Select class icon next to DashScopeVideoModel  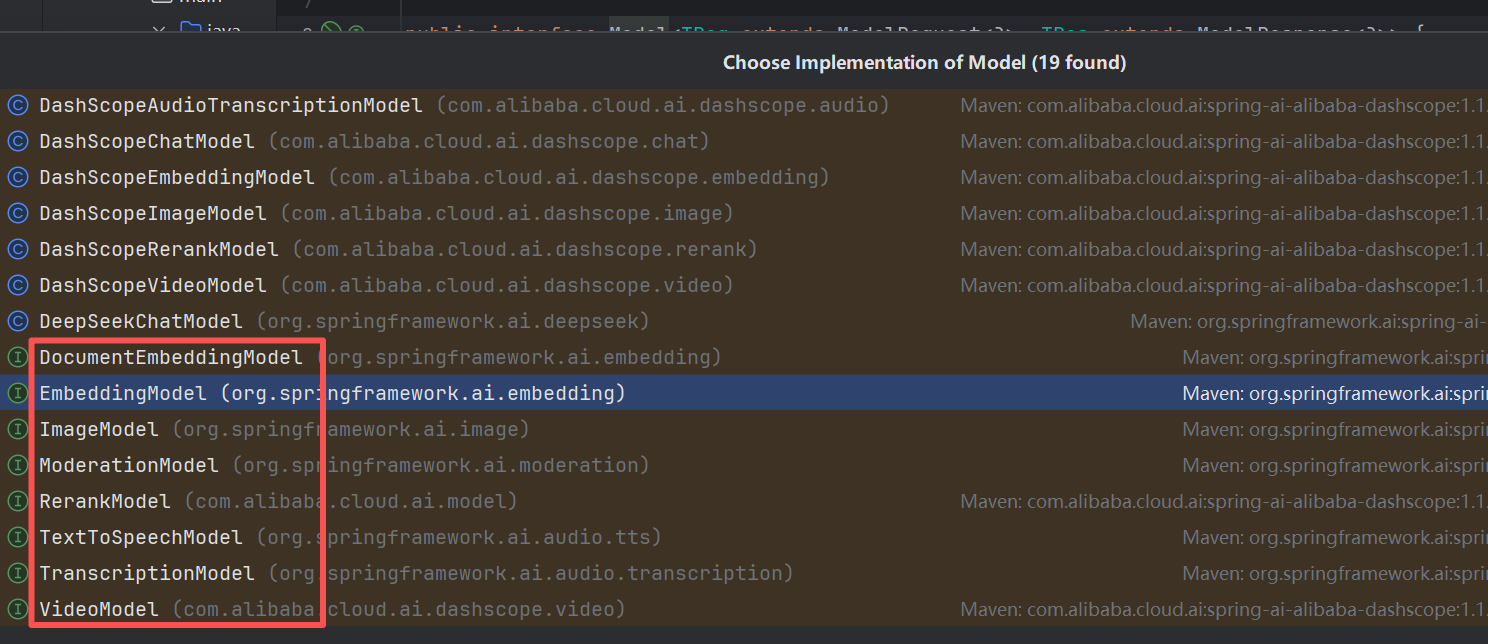point(17,285)
